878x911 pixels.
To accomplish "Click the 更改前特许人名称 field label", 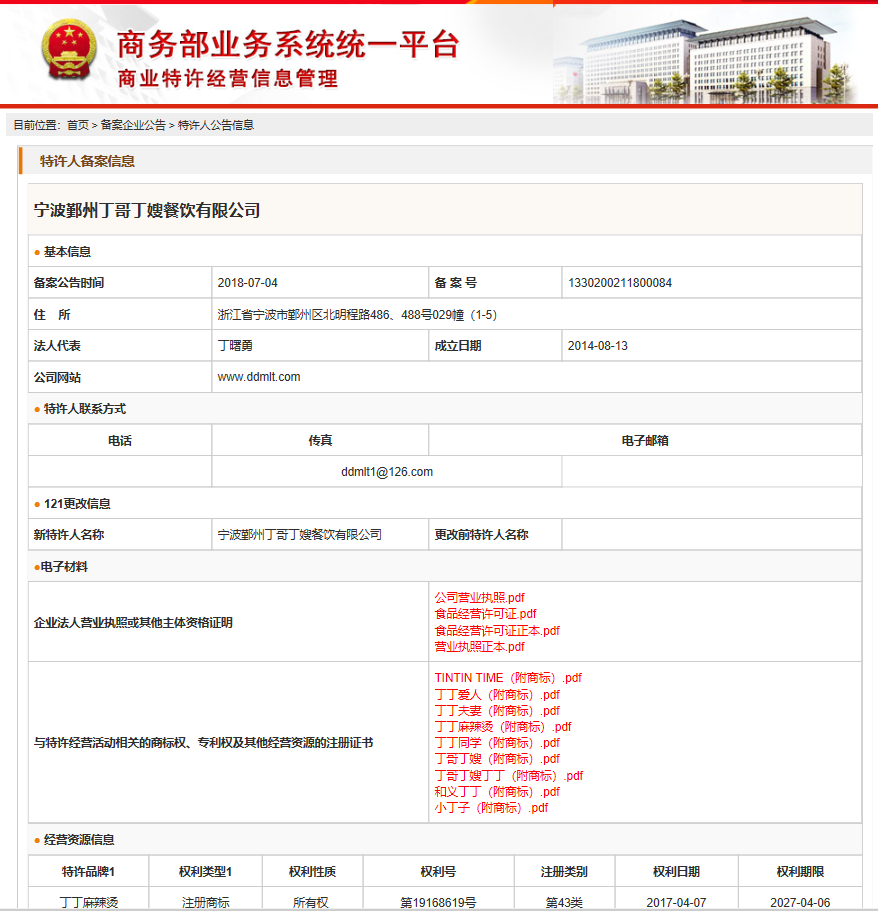I will tap(481, 535).
